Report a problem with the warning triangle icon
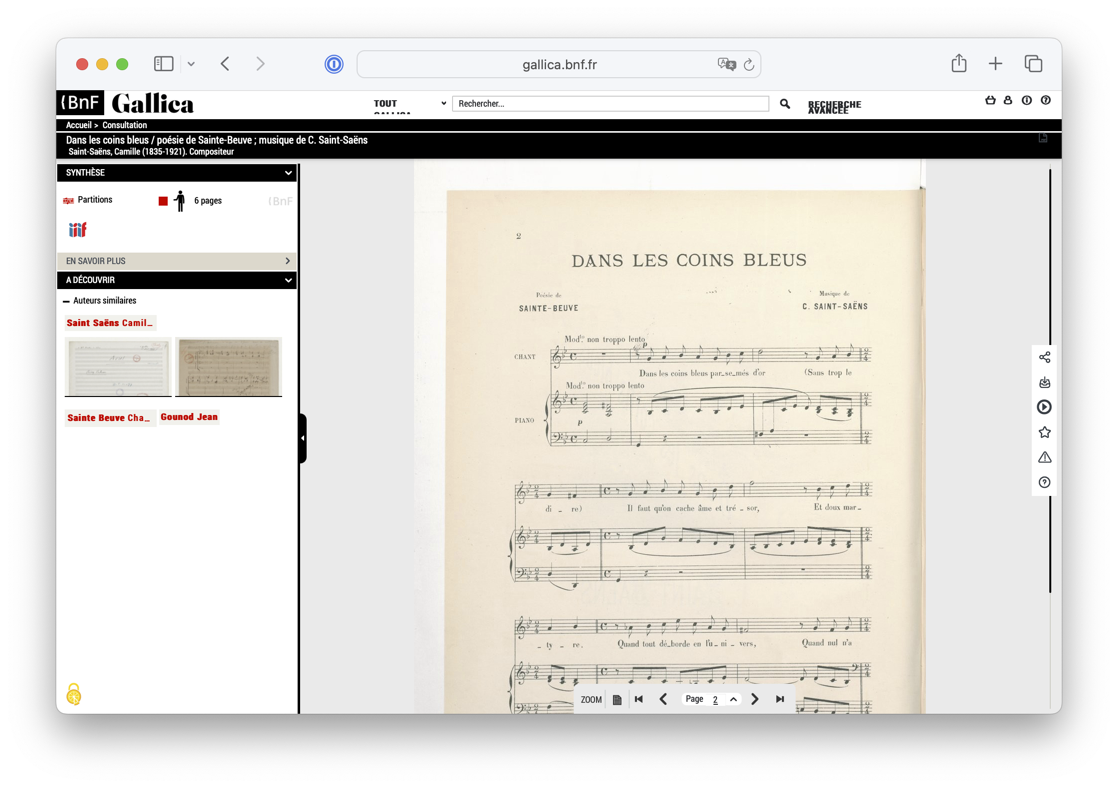The image size is (1118, 788). pos(1045,457)
